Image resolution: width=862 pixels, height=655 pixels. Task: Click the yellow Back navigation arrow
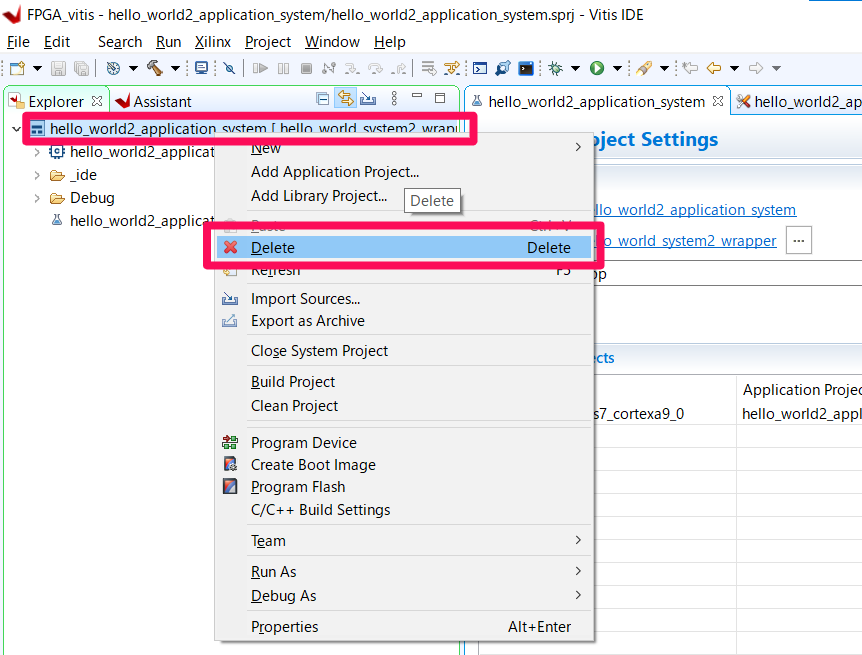point(714,68)
